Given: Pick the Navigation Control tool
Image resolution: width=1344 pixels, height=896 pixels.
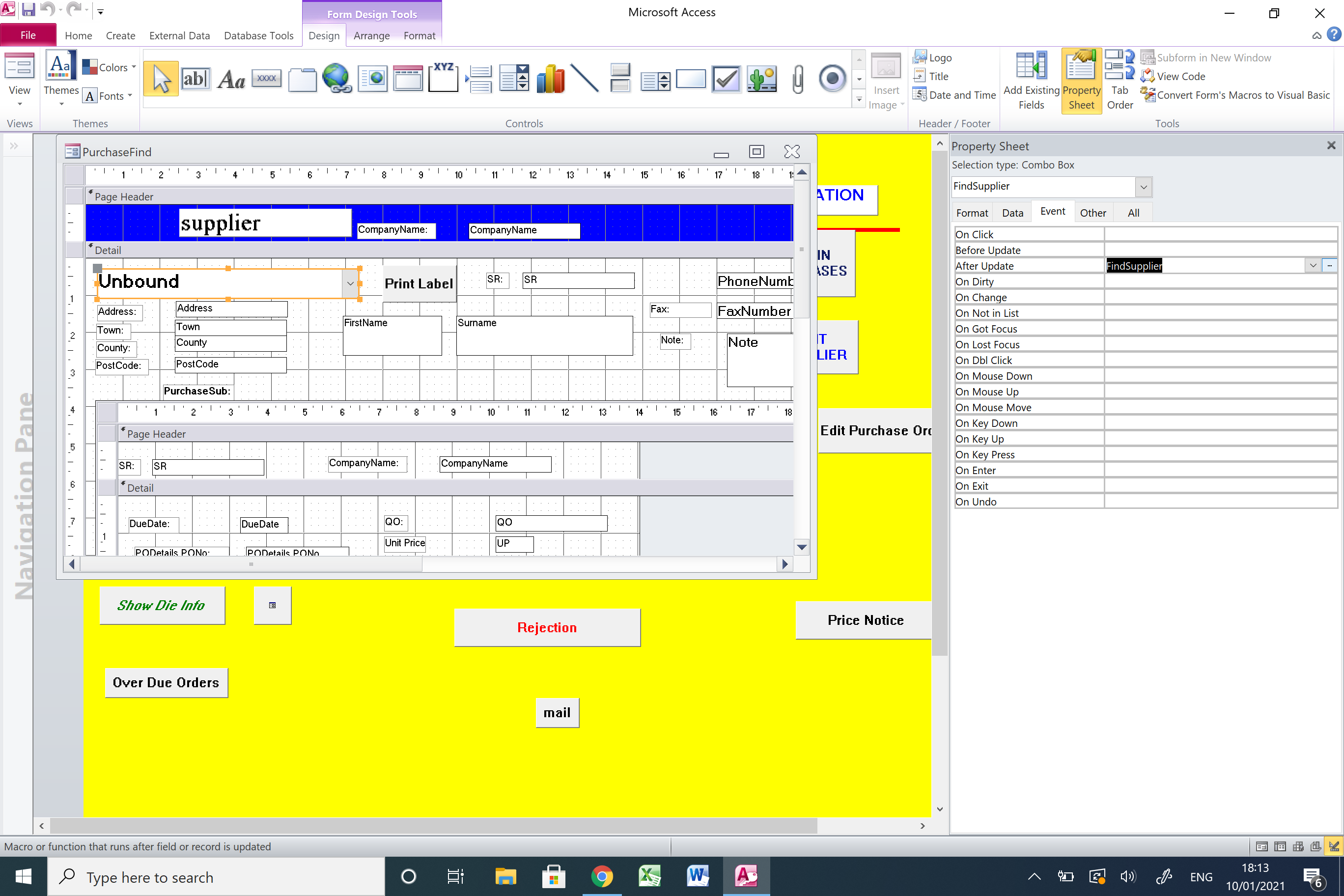Looking at the screenshot, I should click(408, 79).
